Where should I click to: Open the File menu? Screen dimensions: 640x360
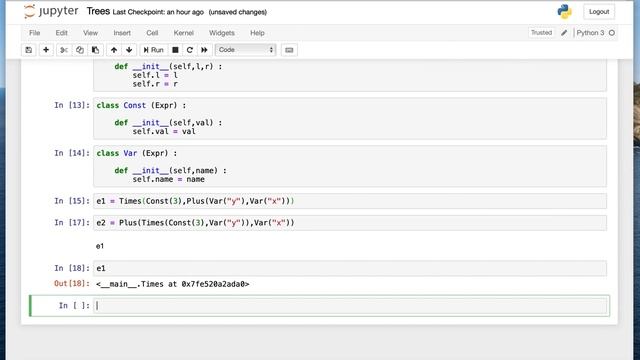pos(35,33)
